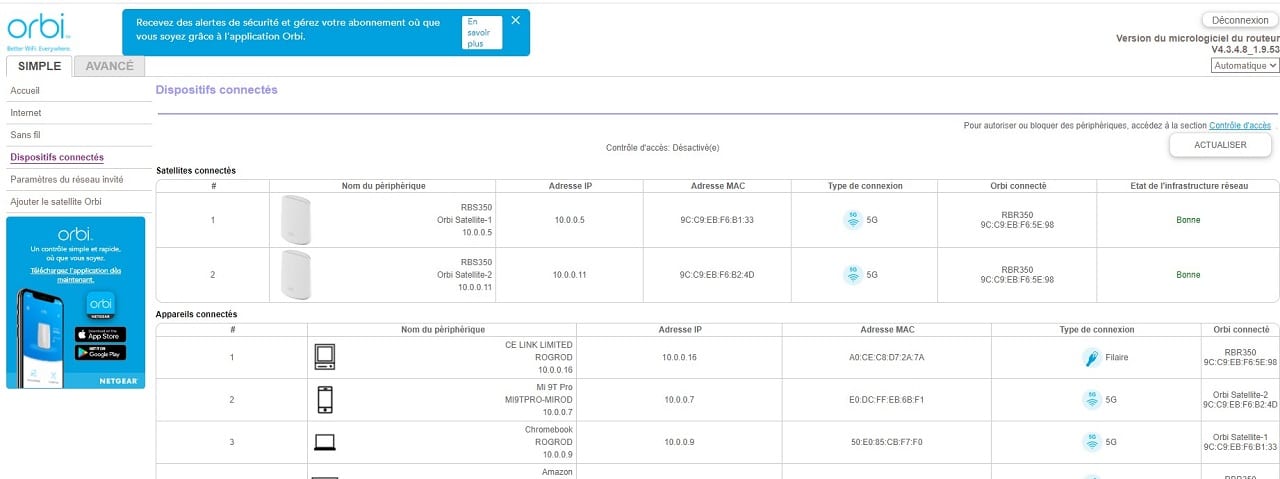Screen dimensions: 1280x479
Task: Click the 5G wifi icon for Satellite-1
Action: (x=852, y=220)
